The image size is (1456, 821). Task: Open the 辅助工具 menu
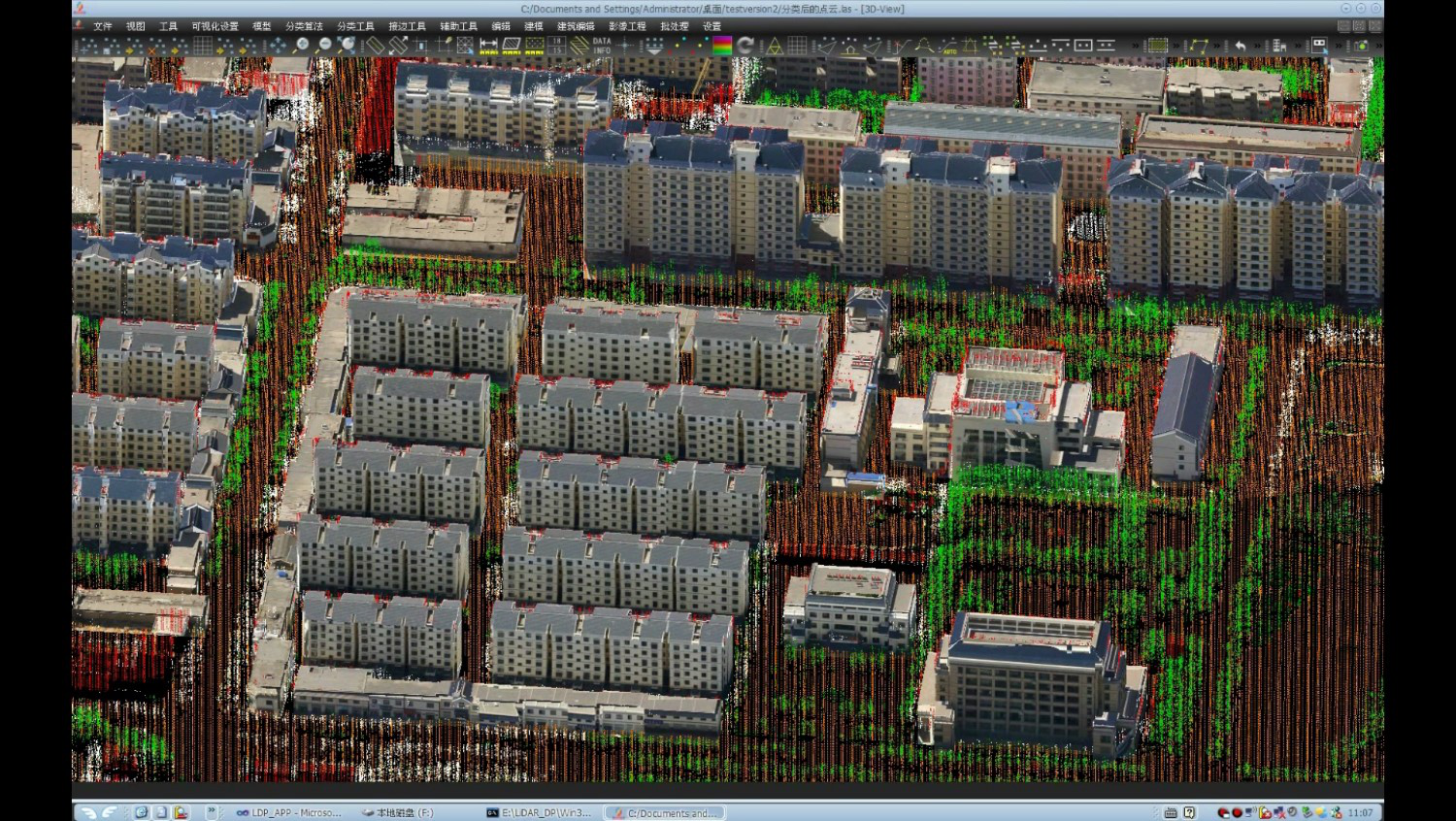[458, 26]
